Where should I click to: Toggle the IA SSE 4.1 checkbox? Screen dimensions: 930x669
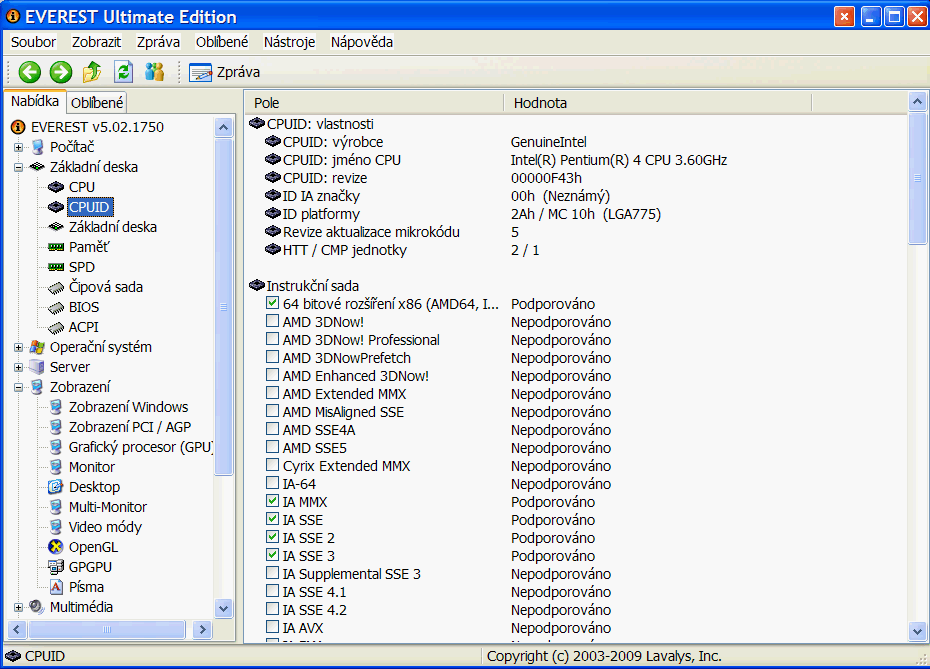click(273, 591)
